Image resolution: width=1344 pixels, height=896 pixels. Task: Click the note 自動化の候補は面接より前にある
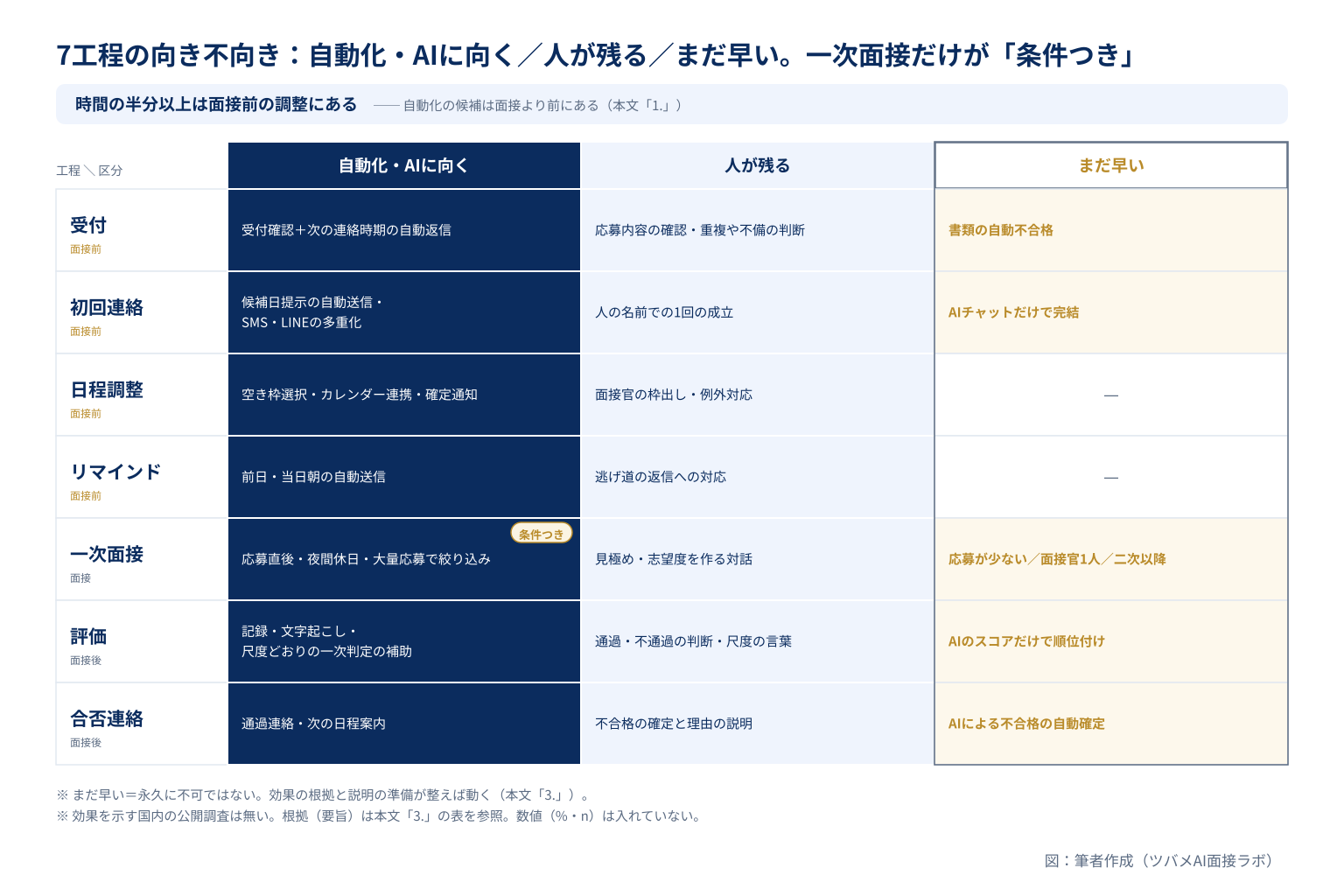[542, 105]
